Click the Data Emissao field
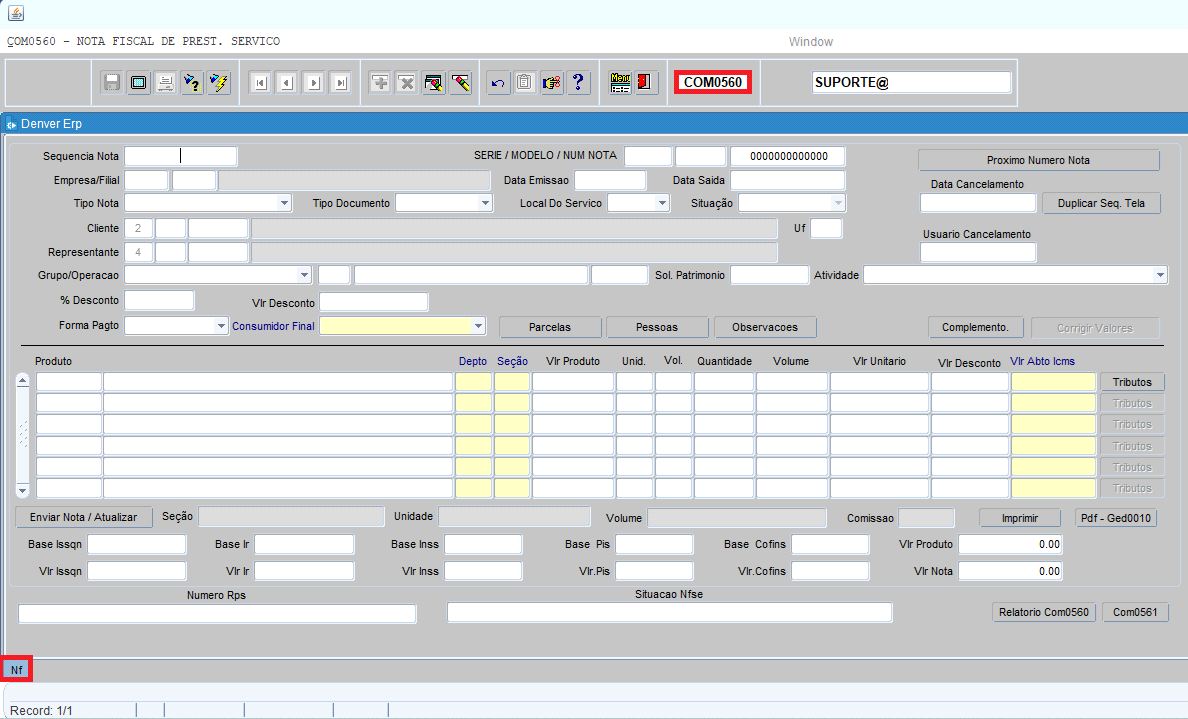 click(x=610, y=180)
